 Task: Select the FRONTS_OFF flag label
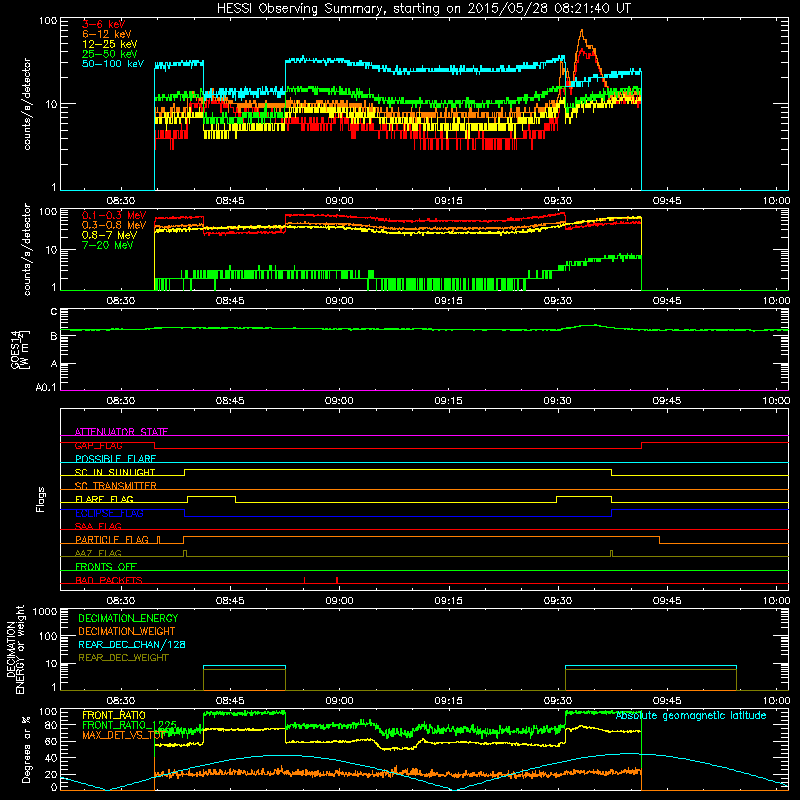(x=106, y=567)
